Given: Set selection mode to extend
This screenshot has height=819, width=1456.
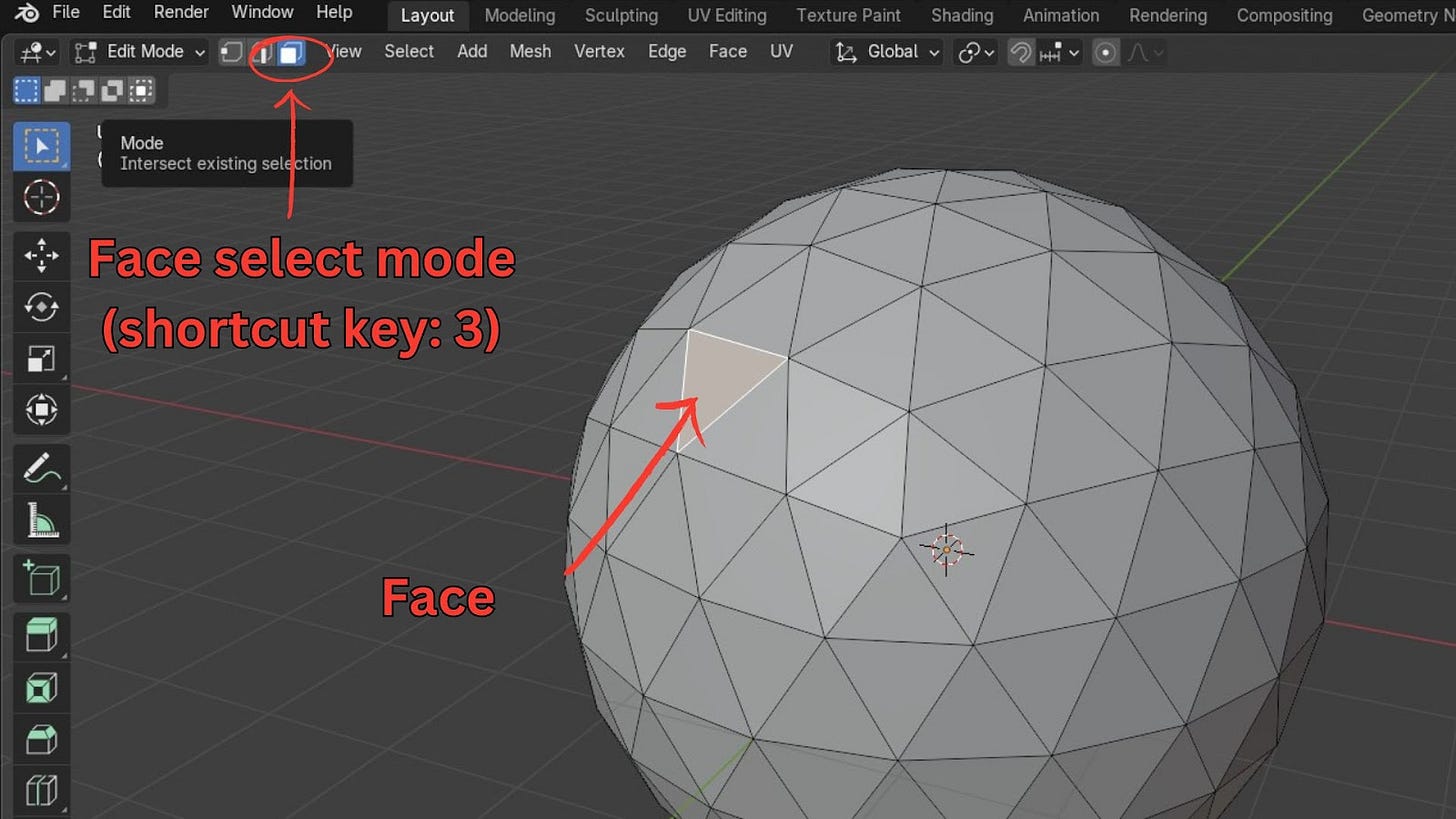Looking at the screenshot, I should pyautogui.click(x=56, y=91).
